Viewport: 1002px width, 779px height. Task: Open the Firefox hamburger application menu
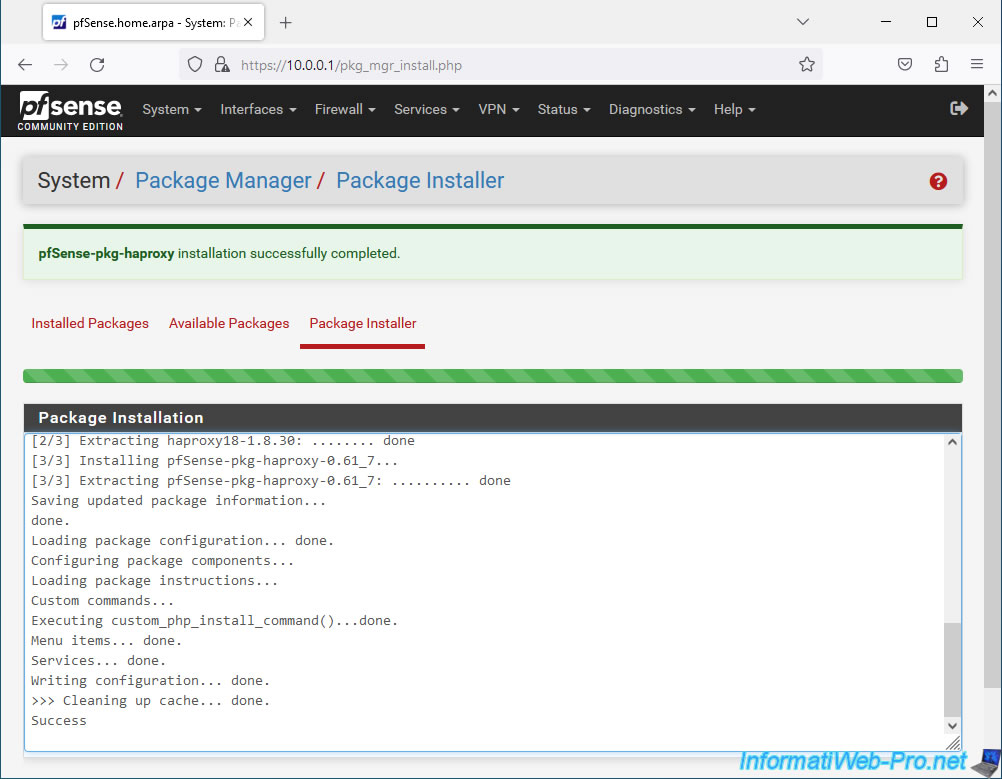976,64
